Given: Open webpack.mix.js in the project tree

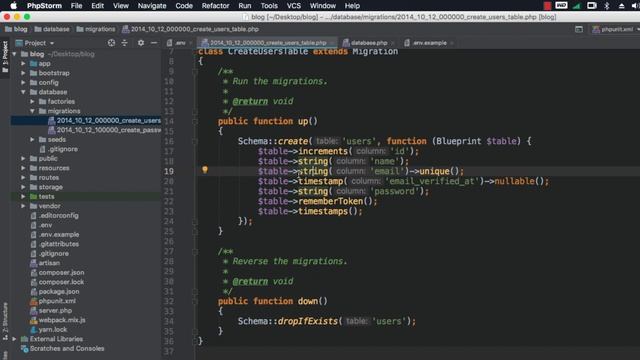Looking at the screenshot, I should click(58, 320).
